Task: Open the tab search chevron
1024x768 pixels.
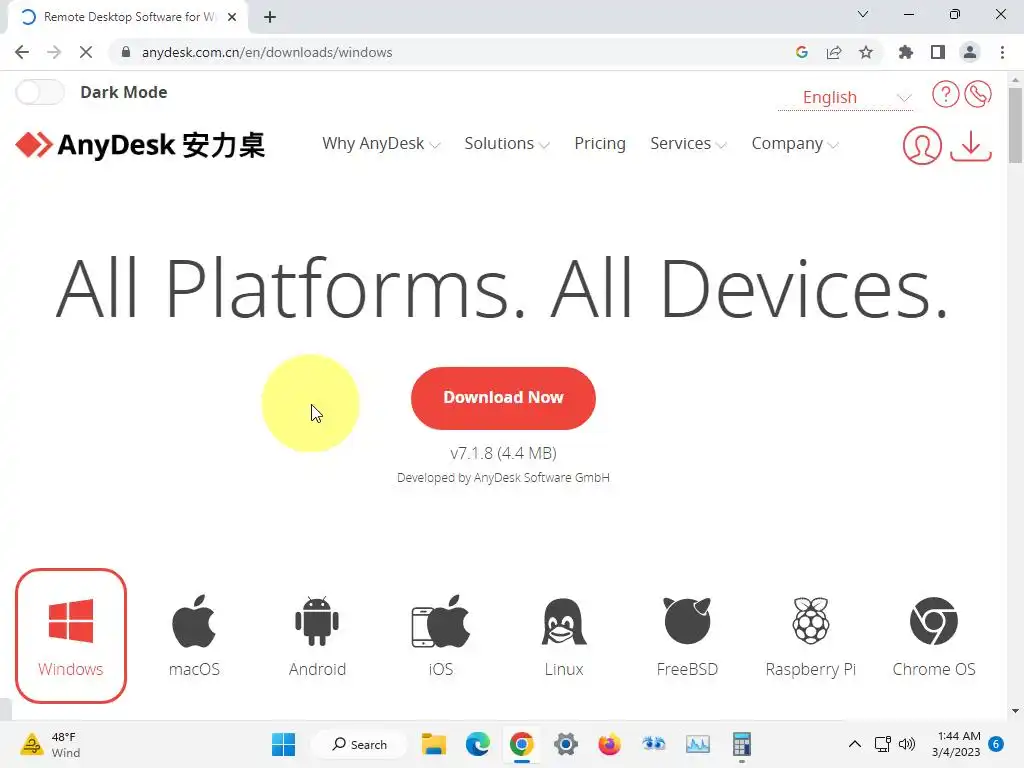Action: (x=863, y=14)
